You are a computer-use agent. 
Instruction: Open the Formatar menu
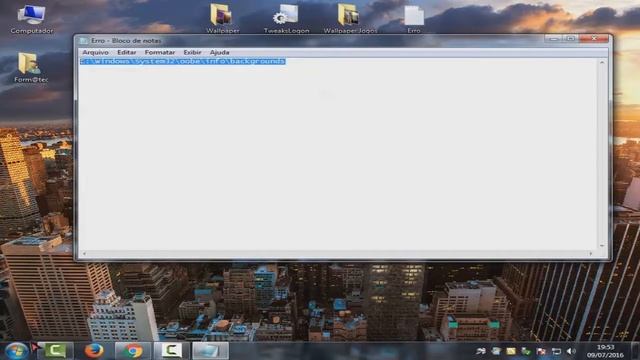[160, 53]
